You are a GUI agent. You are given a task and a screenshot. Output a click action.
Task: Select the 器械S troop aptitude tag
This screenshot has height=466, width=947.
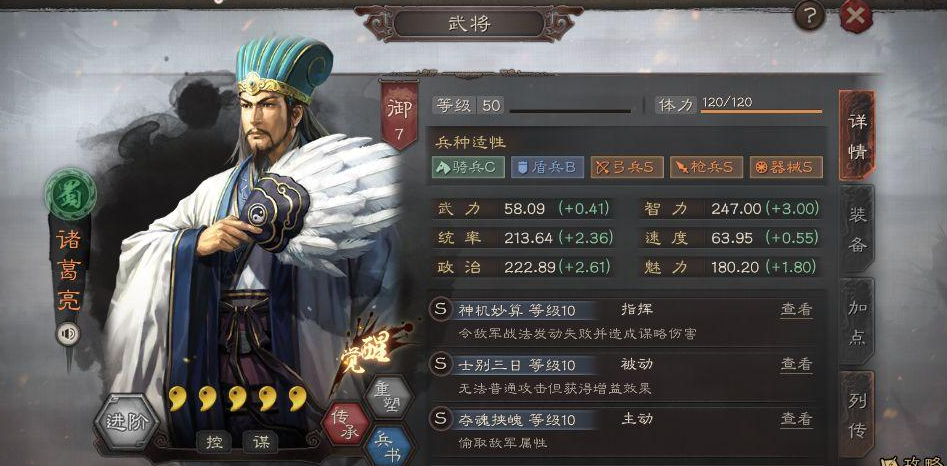tap(786, 167)
